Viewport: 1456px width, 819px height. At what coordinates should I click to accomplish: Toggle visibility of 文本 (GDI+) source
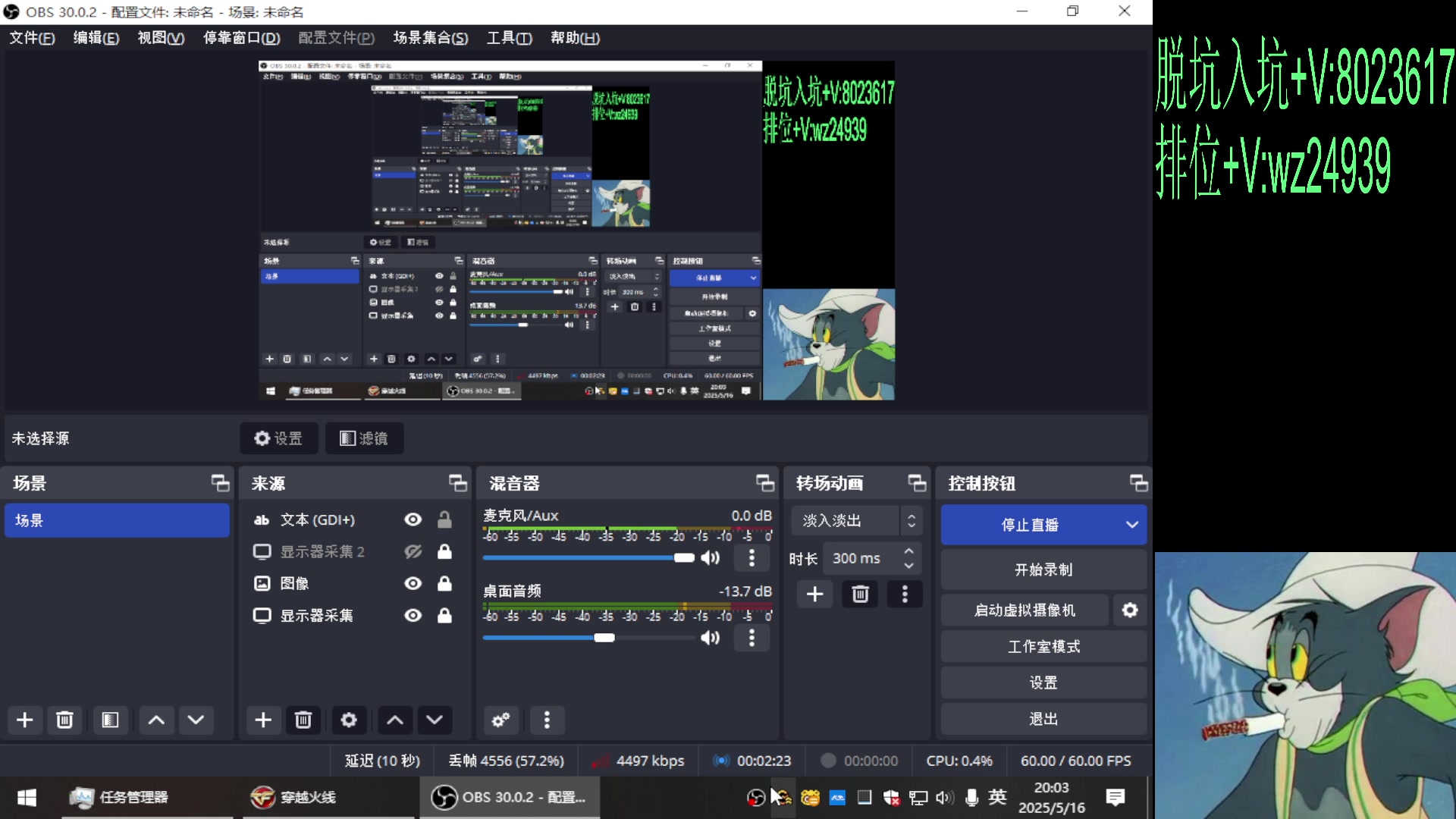(413, 519)
